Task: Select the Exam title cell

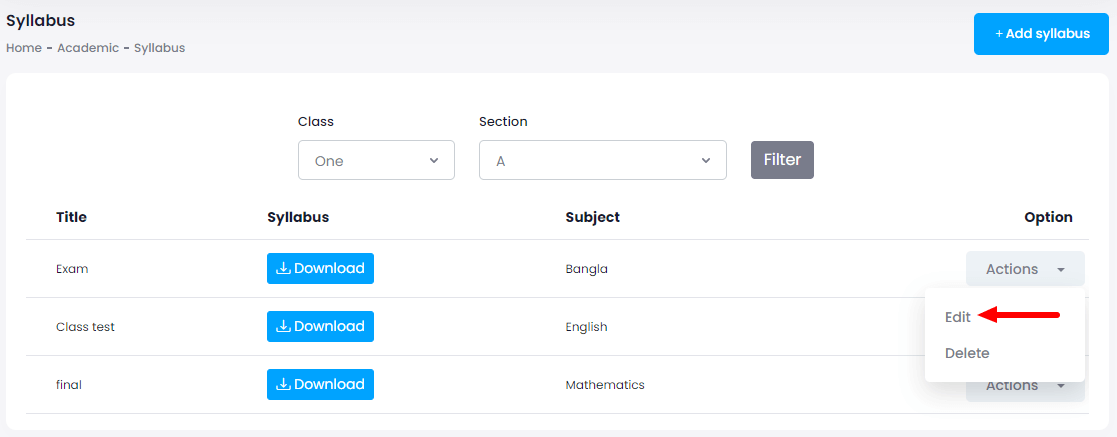Action: 72,269
